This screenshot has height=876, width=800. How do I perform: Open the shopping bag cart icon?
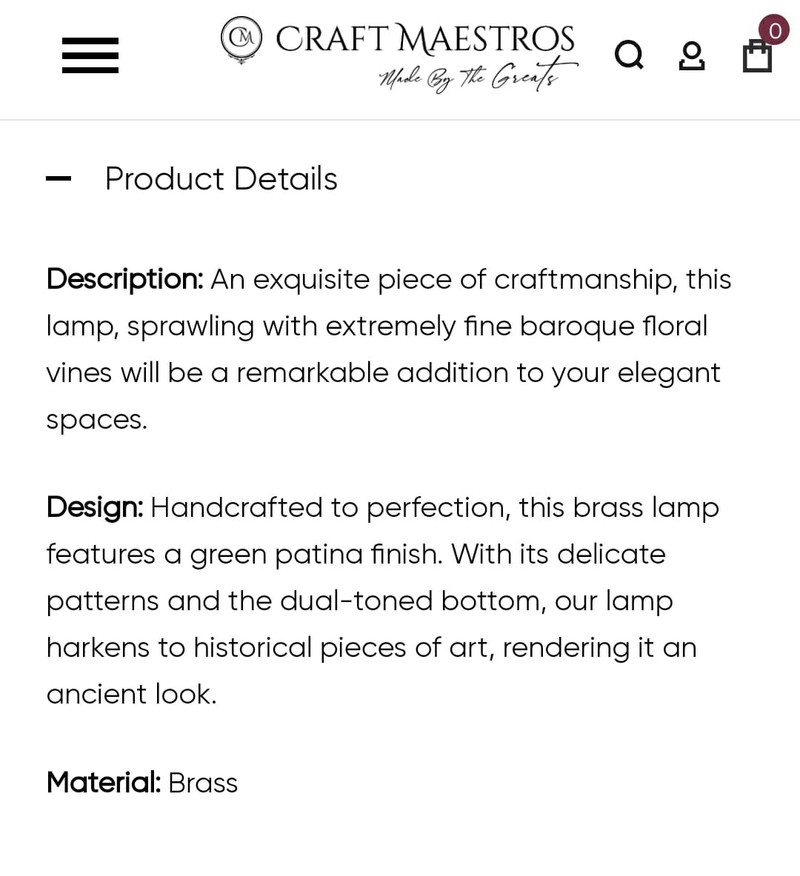point(757,56)
